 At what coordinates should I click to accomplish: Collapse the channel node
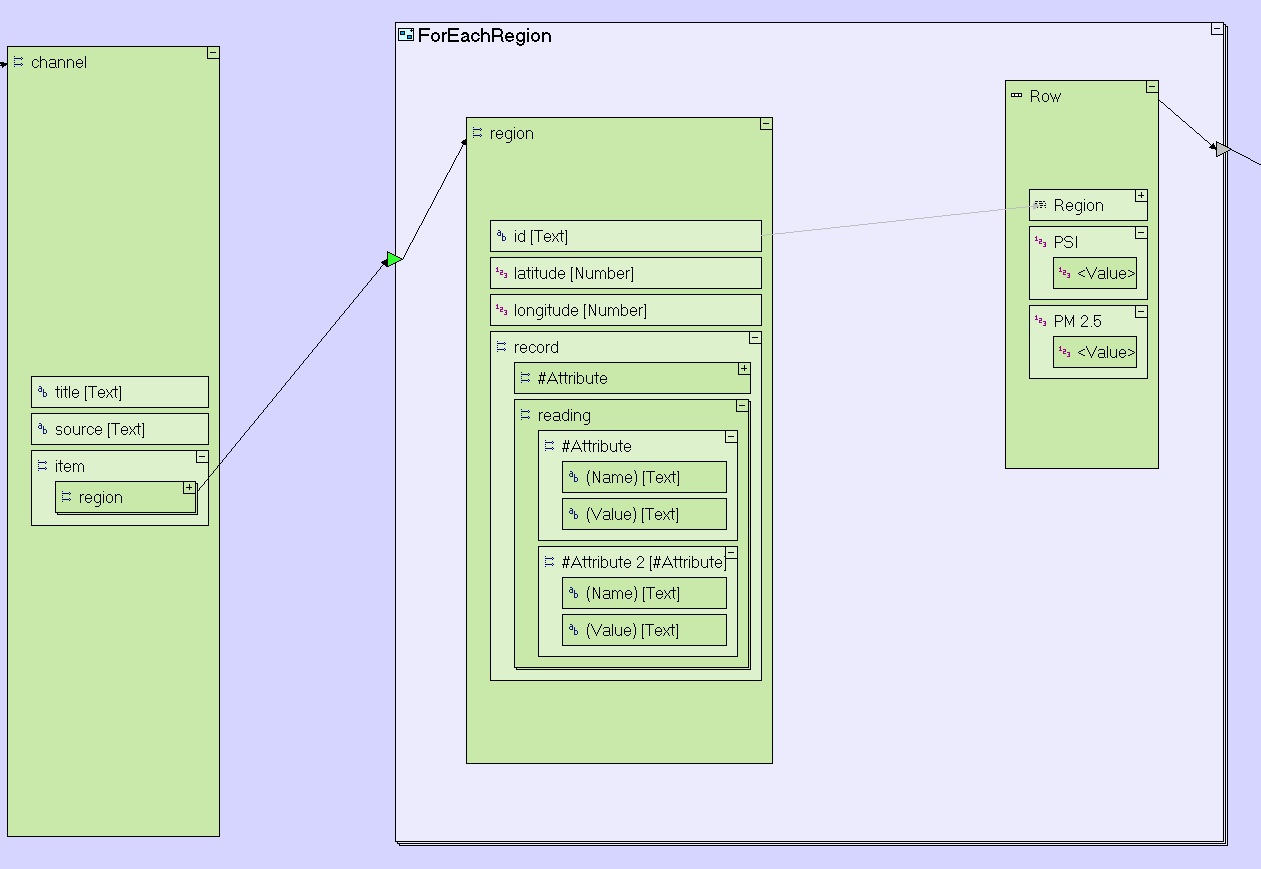(213, 53)
